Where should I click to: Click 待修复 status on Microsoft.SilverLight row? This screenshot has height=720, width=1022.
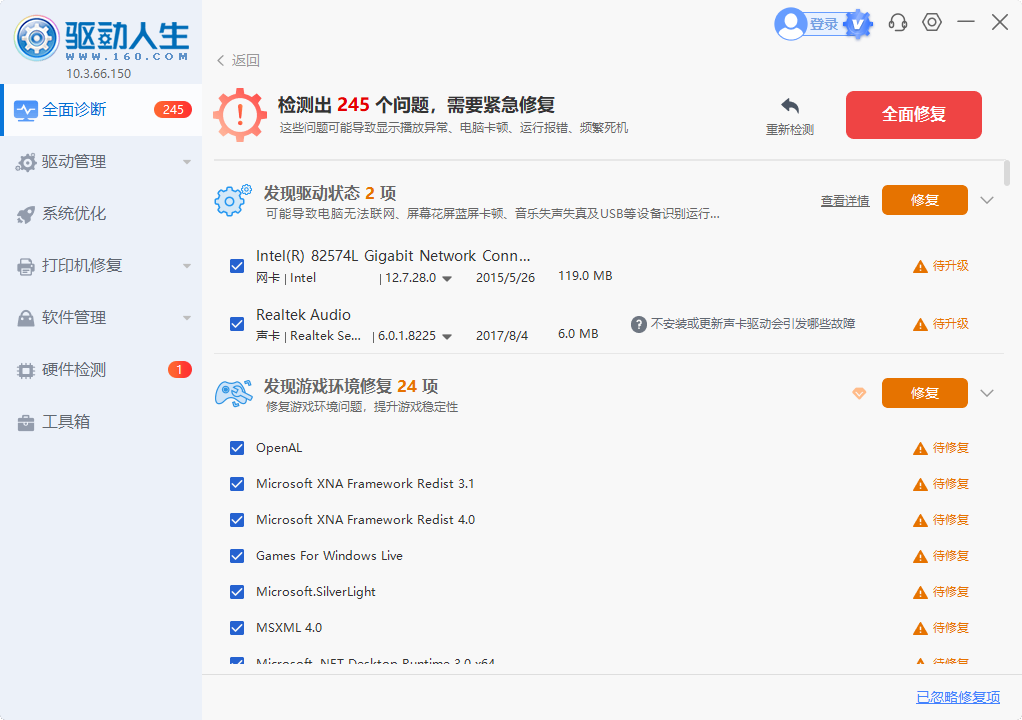[x=950, y=592]
